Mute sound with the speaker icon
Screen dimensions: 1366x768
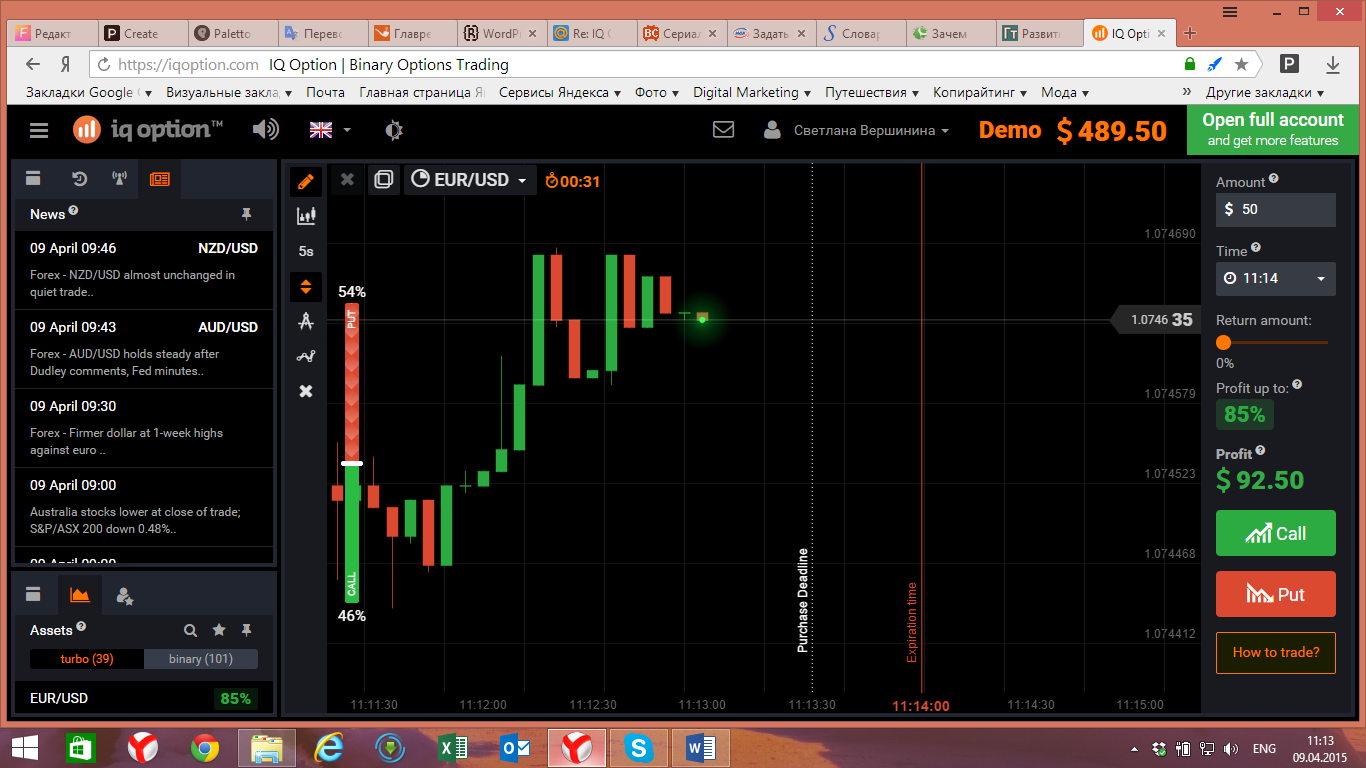[x=265, y=129]
